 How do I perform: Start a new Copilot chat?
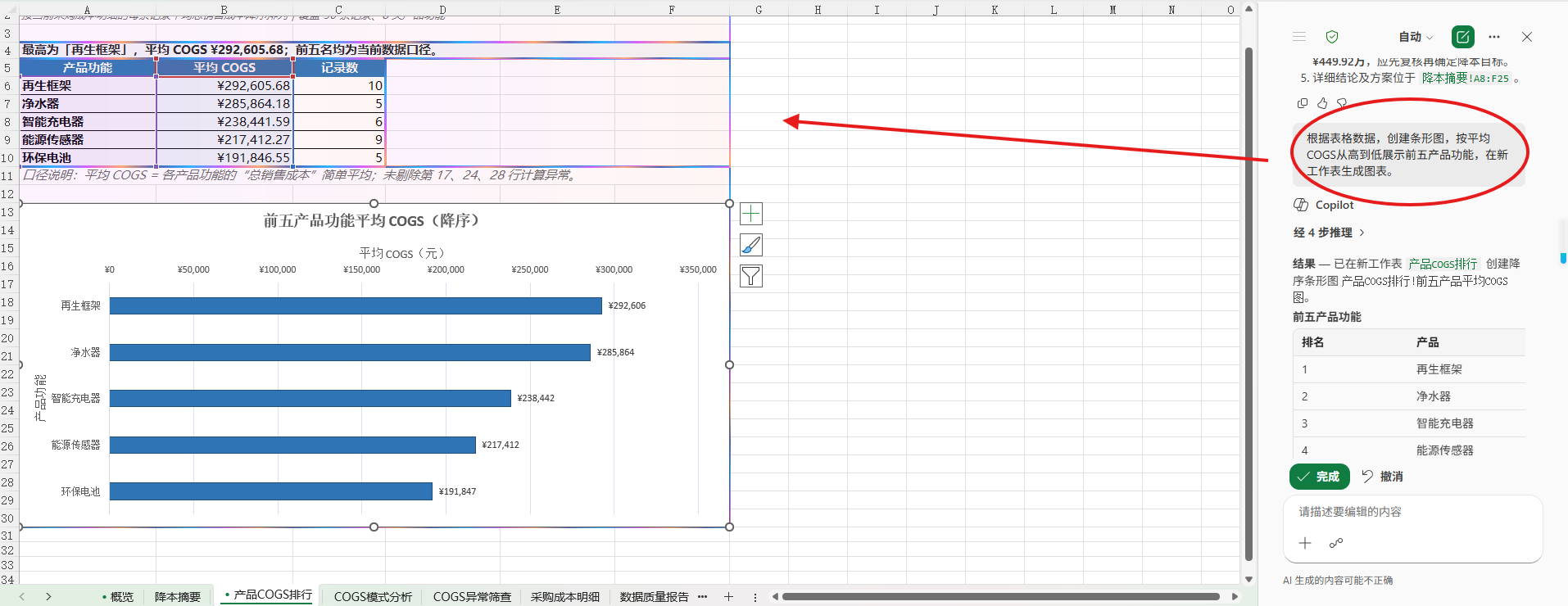pos(1463,37)
